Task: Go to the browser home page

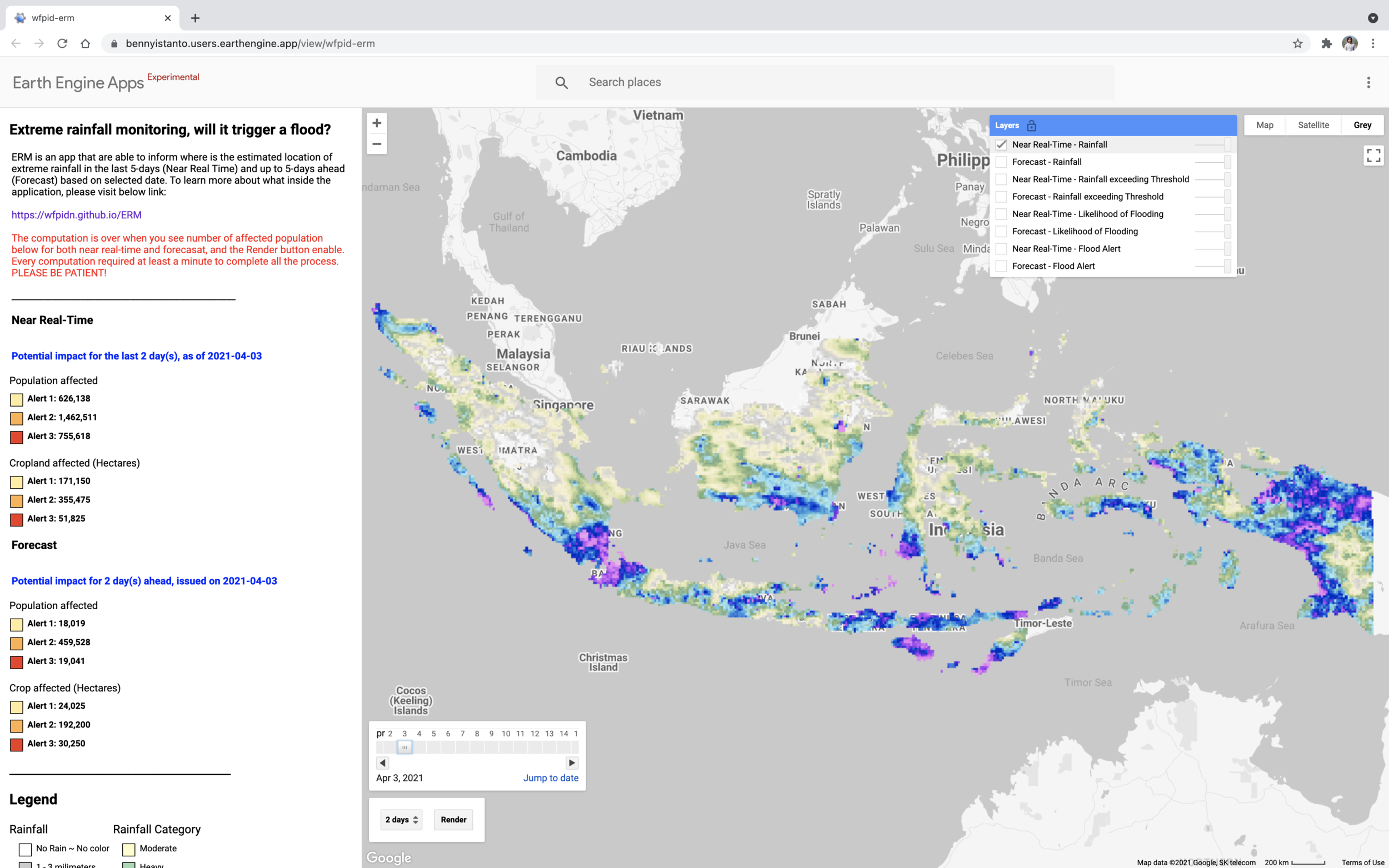Action: click(86, 44)
